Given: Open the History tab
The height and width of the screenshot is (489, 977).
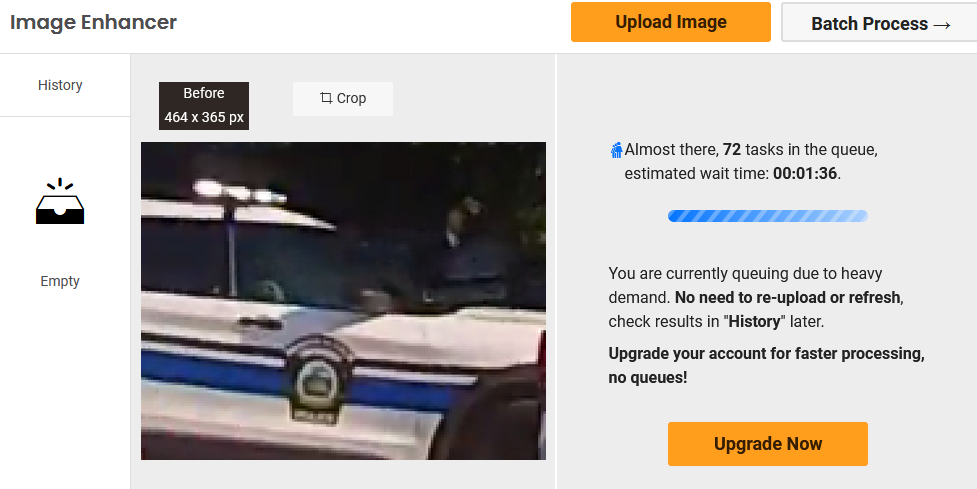Looking at the screenshot, I should pos(60,85).
